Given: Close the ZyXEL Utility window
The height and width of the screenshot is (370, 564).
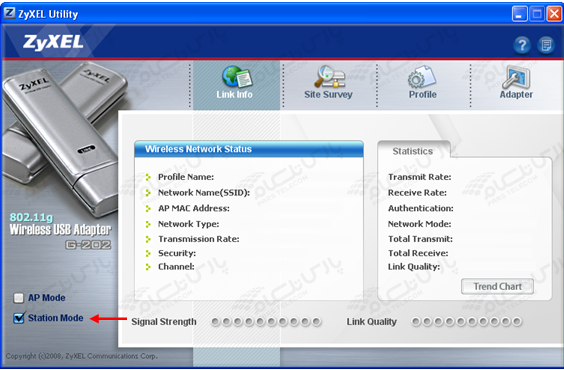Looking at the screenshot, I should 554,14.
